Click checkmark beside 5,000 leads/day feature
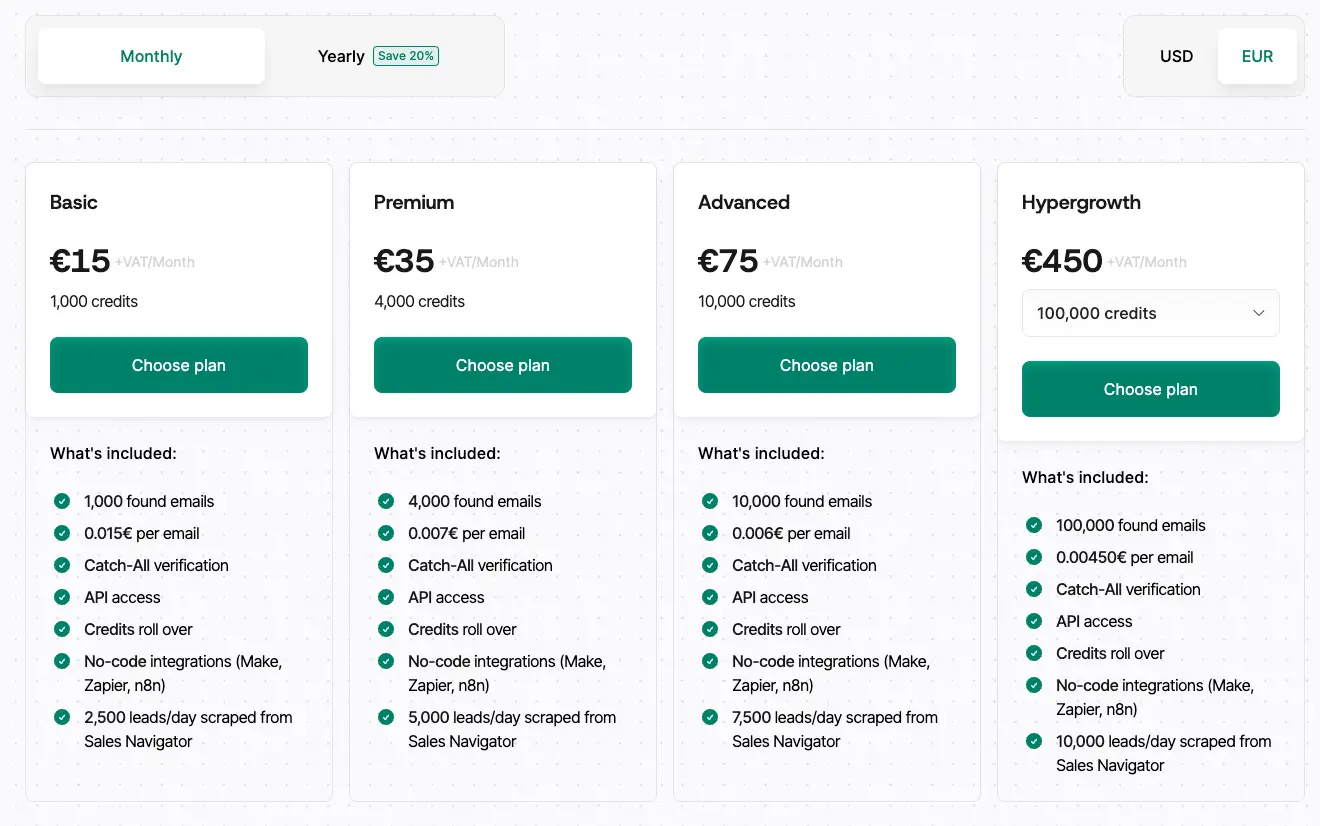Screen dimensions: 1320x826 [386, 717]
